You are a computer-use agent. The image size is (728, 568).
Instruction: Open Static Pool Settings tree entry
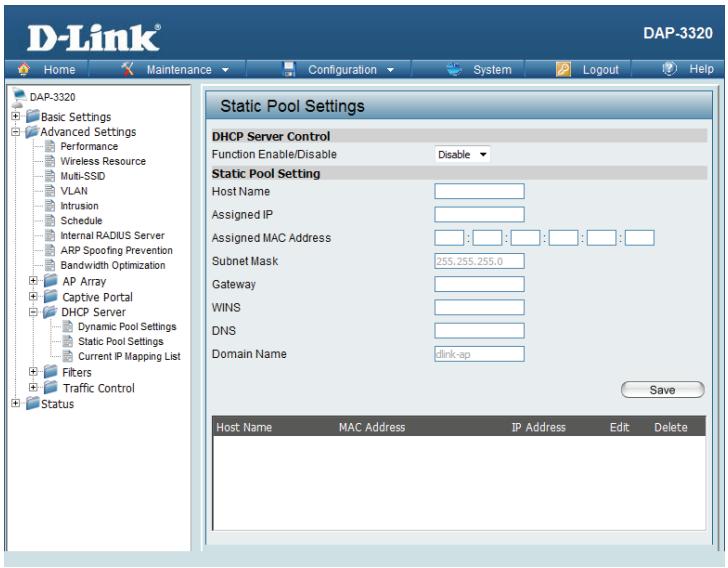(121, 341)
